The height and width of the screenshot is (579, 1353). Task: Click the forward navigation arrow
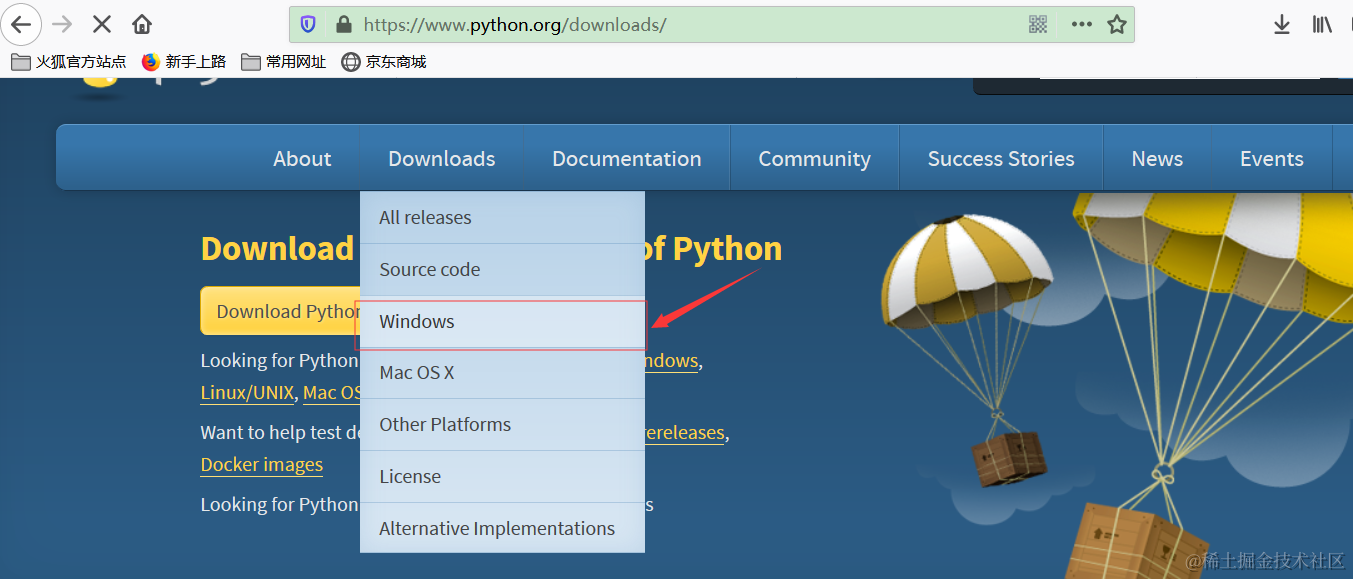pos(62,24)
